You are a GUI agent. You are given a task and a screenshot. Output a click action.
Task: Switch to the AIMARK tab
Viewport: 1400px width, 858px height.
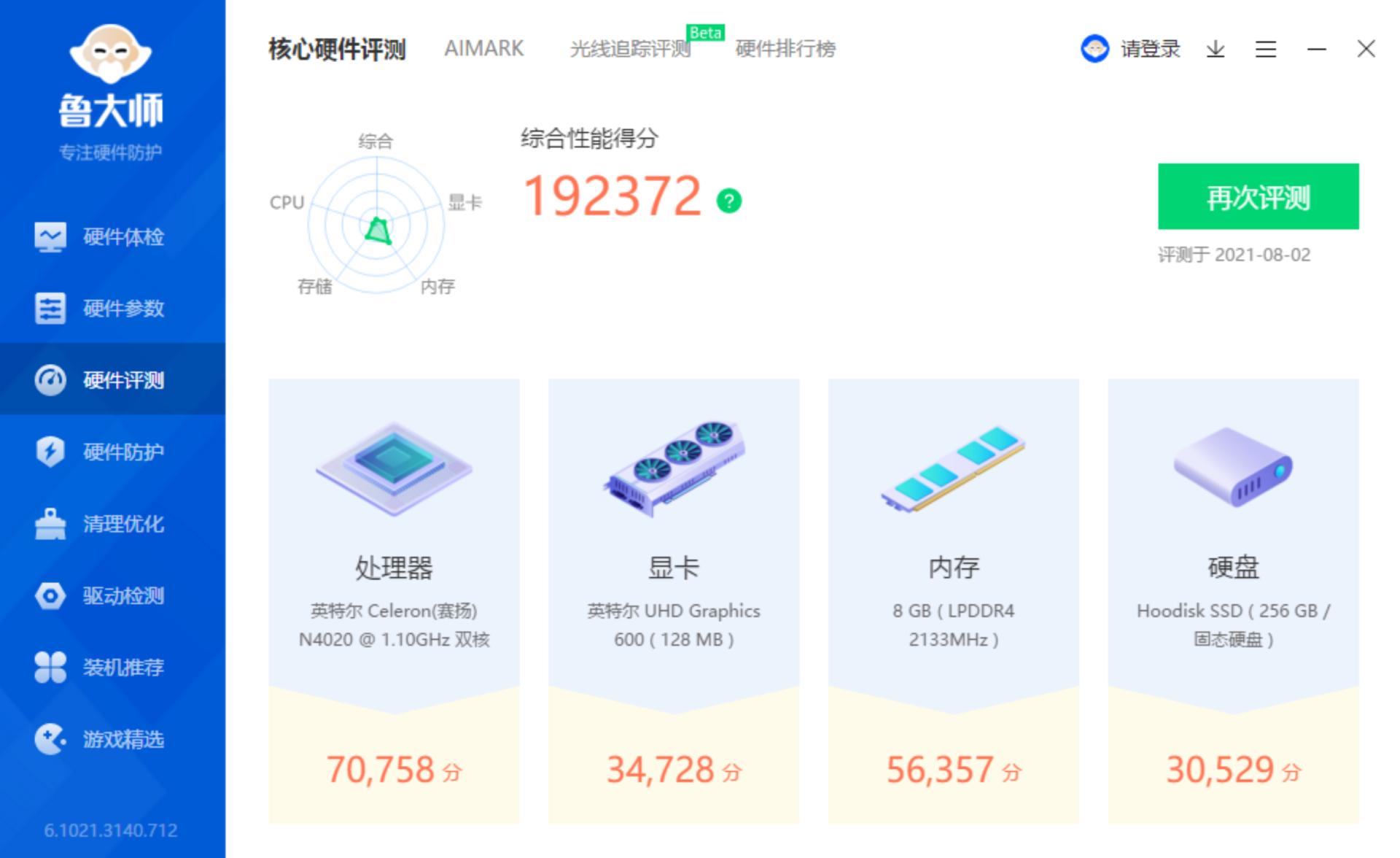point(484,49)
